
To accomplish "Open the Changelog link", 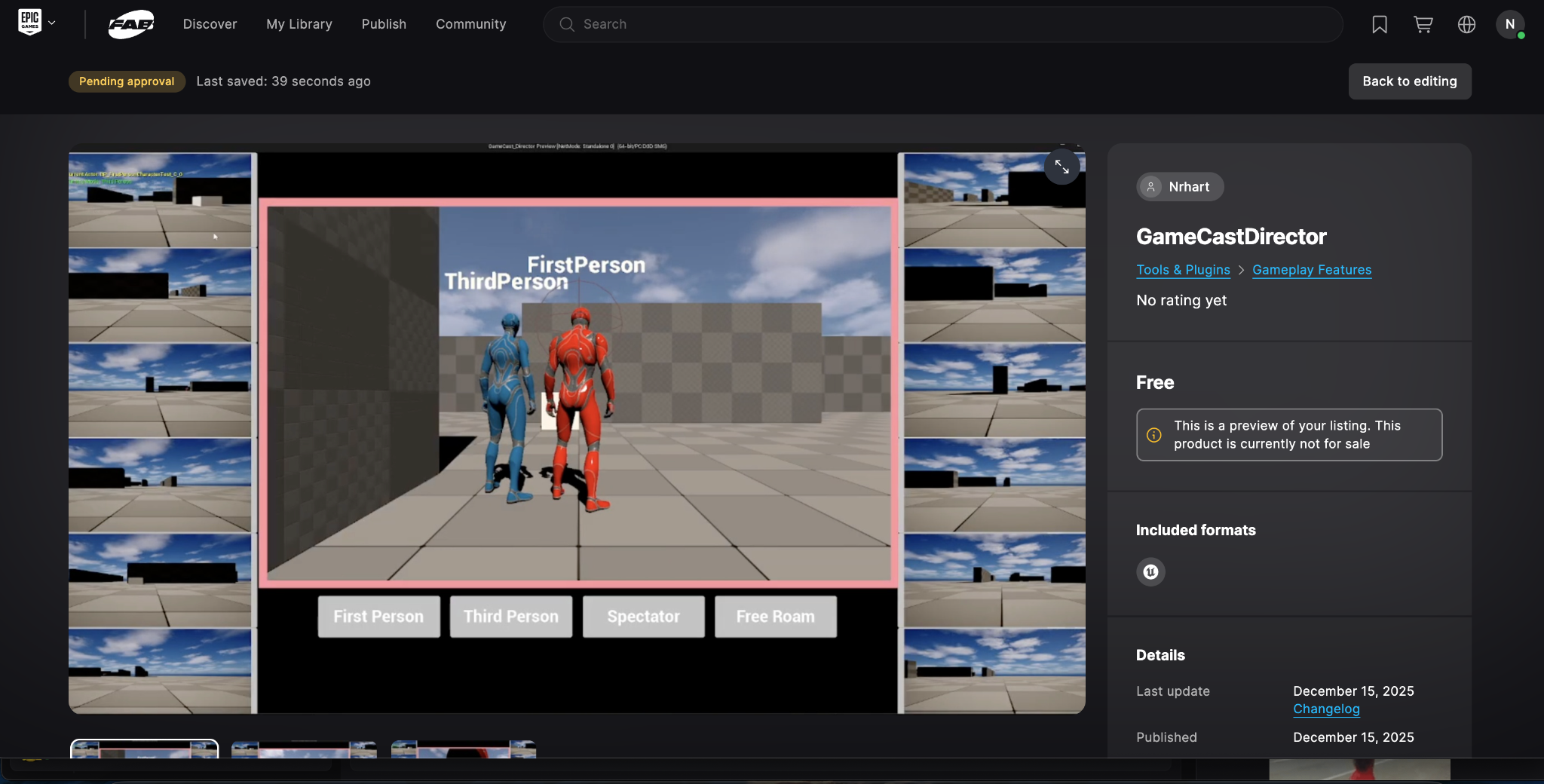I will [x=1326, y=709].
